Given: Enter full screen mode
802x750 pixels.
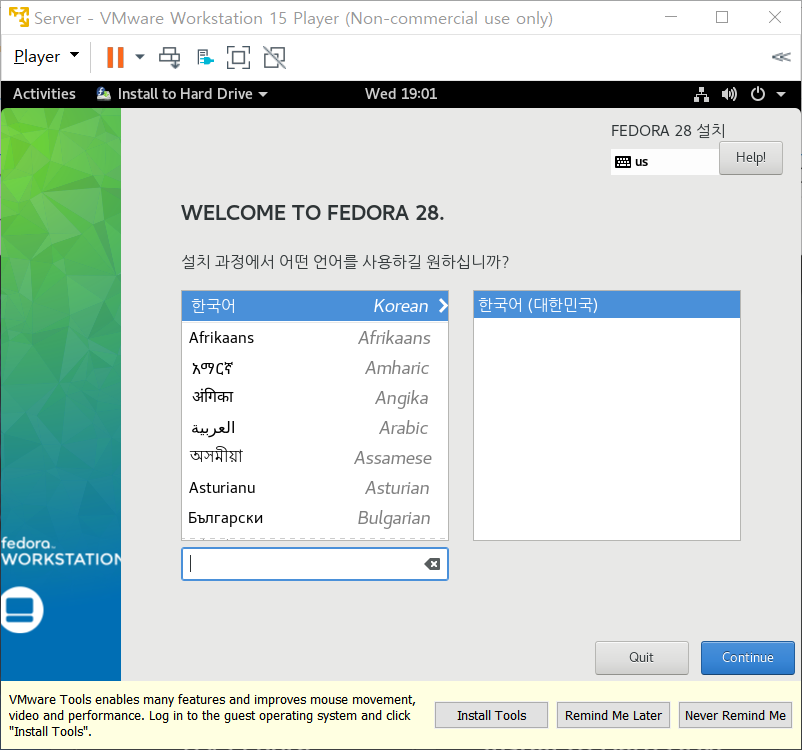Looking at the screenshot, I should click(238, 57).
